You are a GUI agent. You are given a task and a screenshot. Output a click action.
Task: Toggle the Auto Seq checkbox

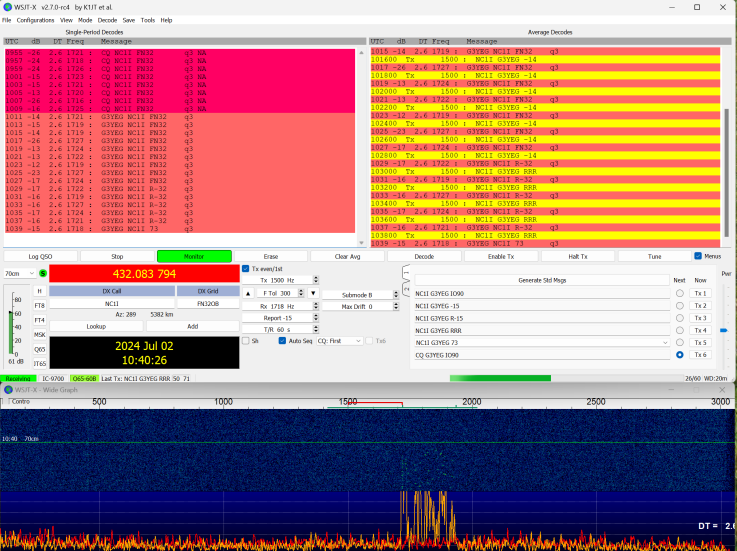coord(282,341)
